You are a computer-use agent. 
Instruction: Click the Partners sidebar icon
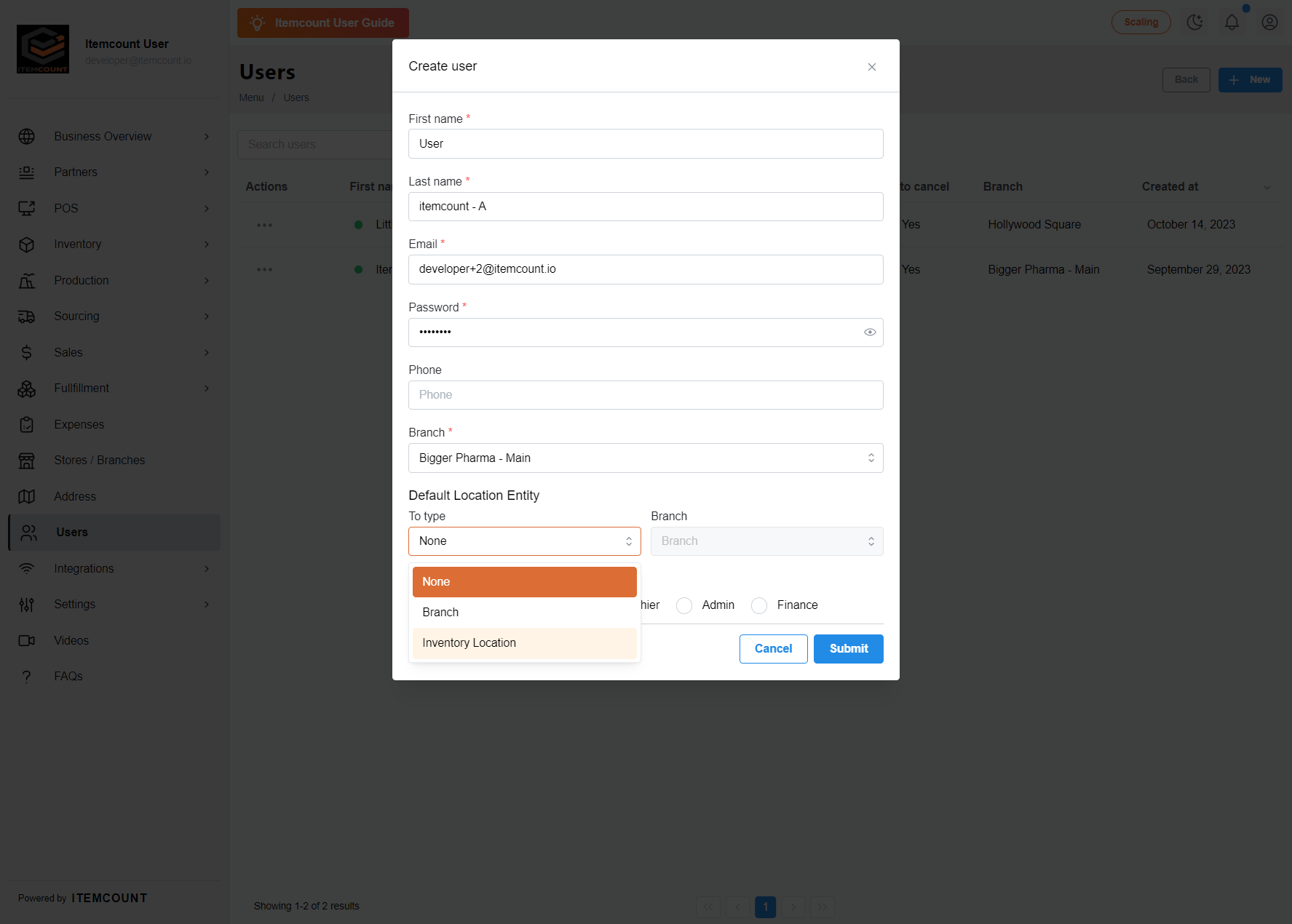click(x=27, y=172)
